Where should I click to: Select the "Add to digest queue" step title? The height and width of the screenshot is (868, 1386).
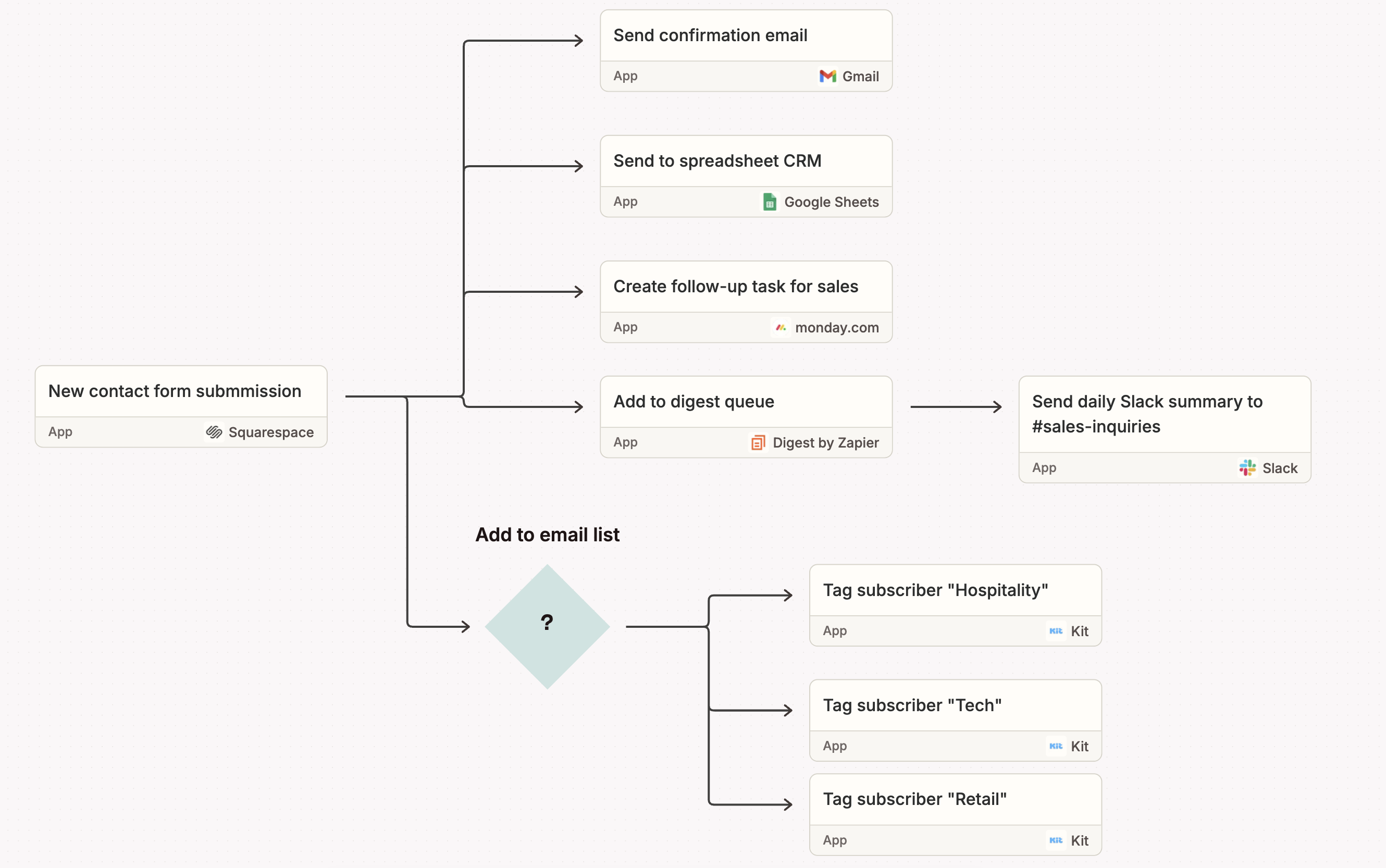694,401
